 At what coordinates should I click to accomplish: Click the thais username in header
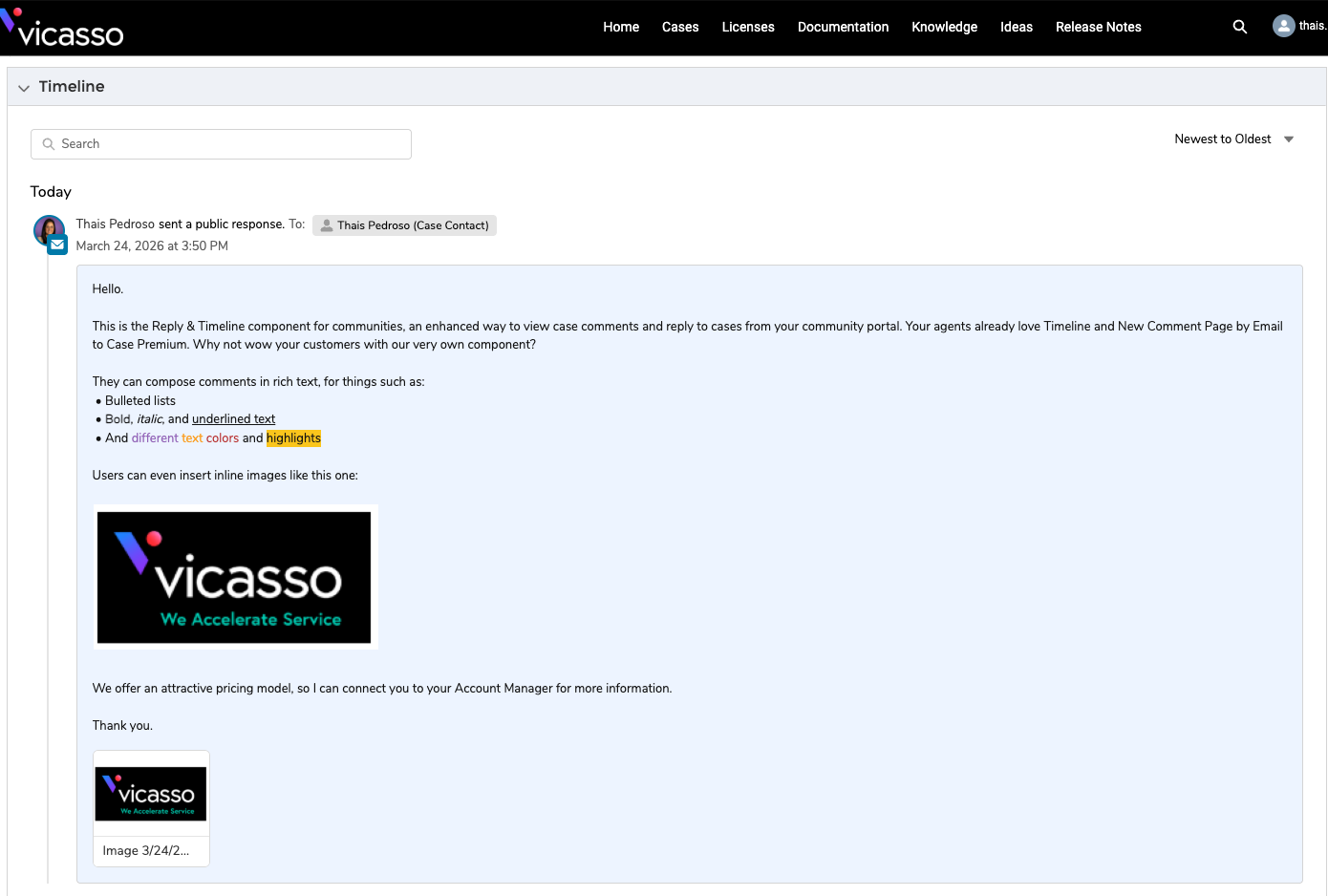pos(1314,26)
